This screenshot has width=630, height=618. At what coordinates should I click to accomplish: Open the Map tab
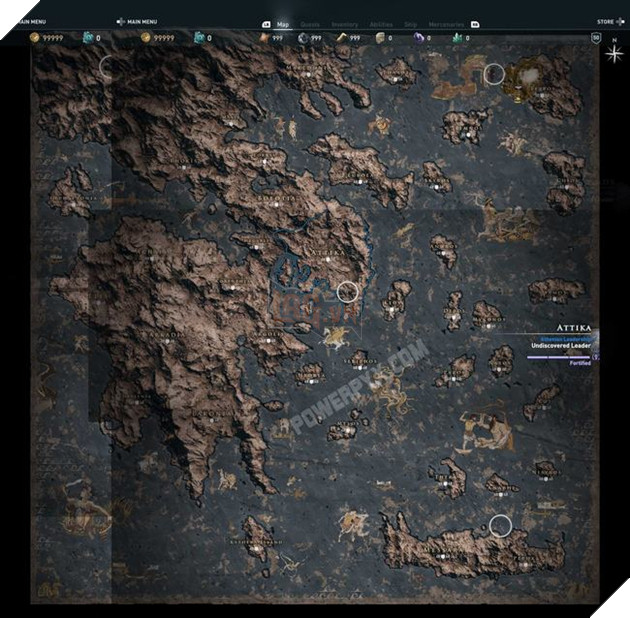[x=282, y=25]
